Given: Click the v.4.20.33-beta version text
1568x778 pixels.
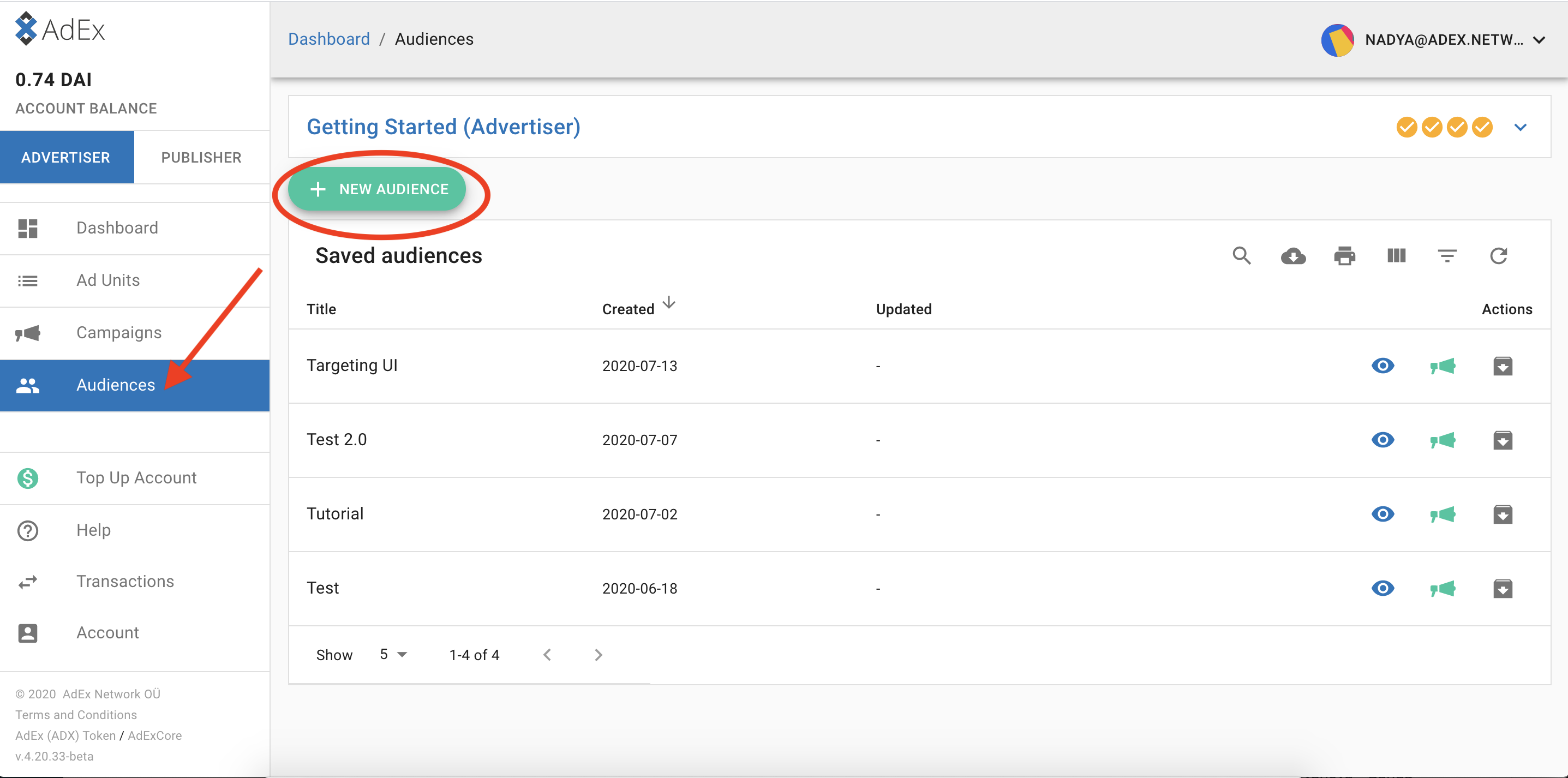Looking at the screenshot, I should pyautogui.click(x=54, y=756).
